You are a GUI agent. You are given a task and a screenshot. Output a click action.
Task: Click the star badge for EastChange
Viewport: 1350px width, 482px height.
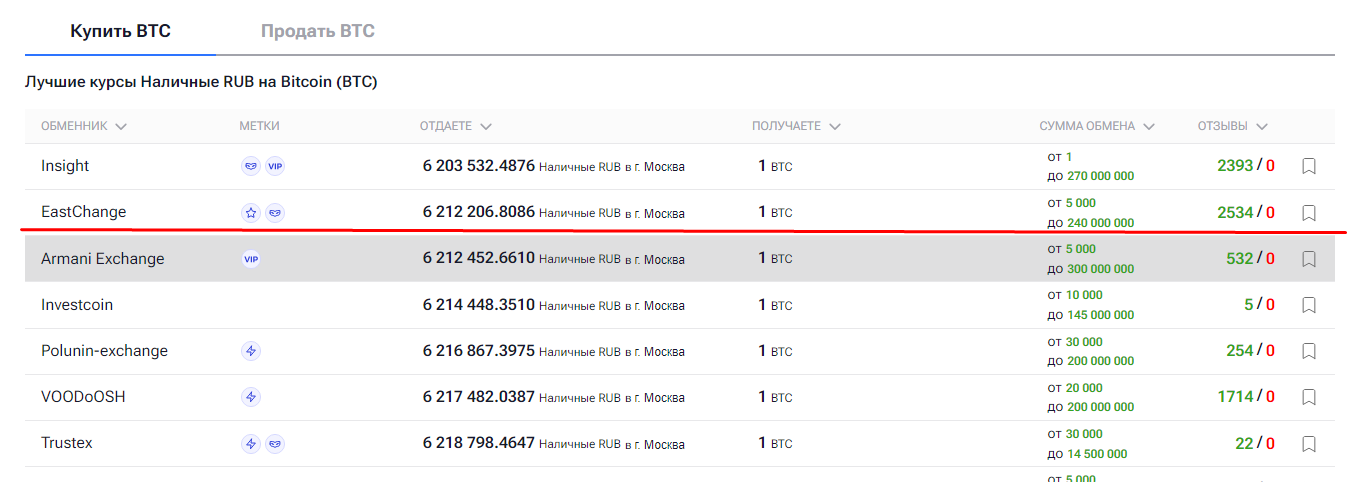251,212
